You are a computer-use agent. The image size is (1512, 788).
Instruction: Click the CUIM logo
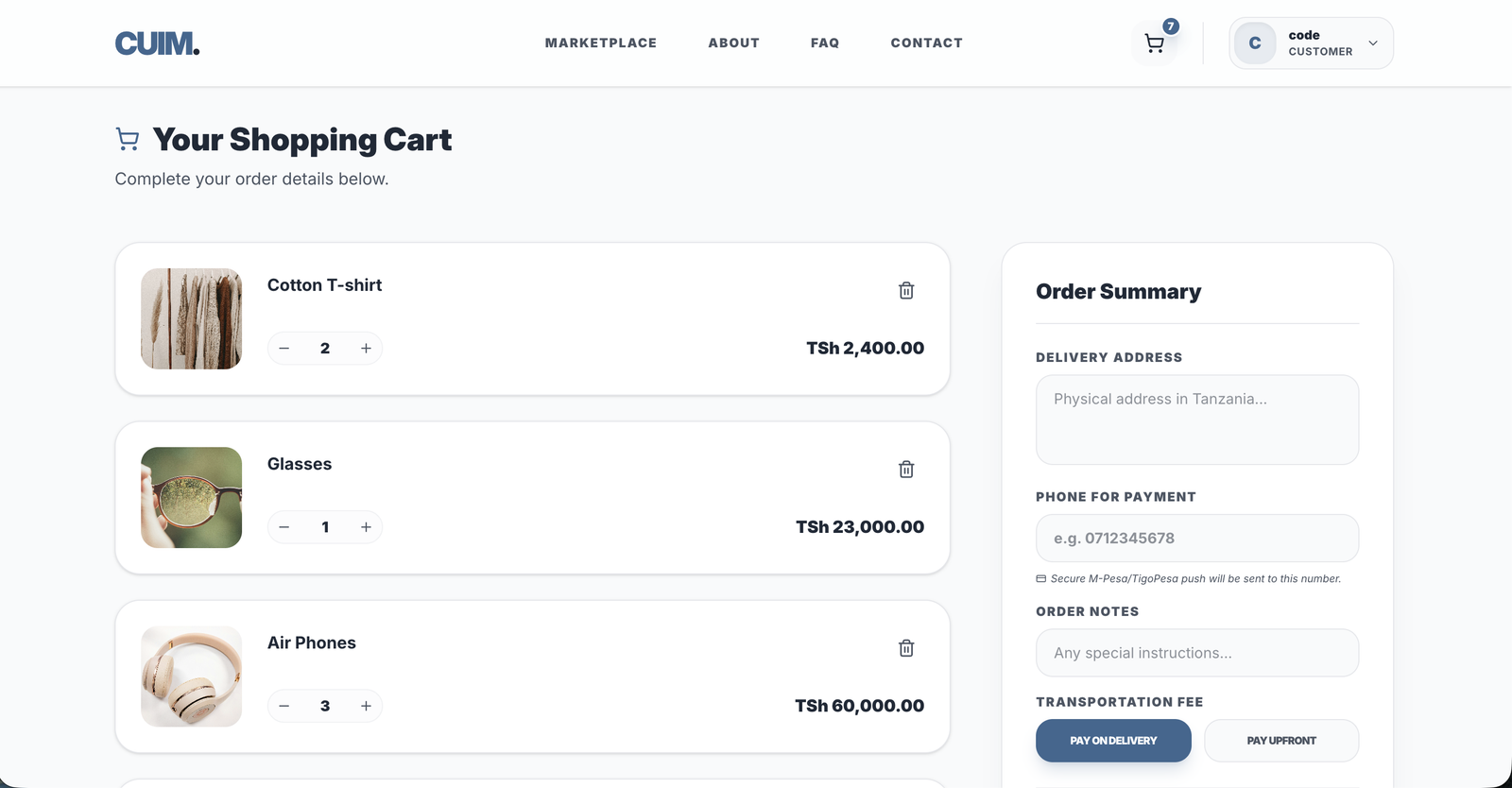[157, 43]
